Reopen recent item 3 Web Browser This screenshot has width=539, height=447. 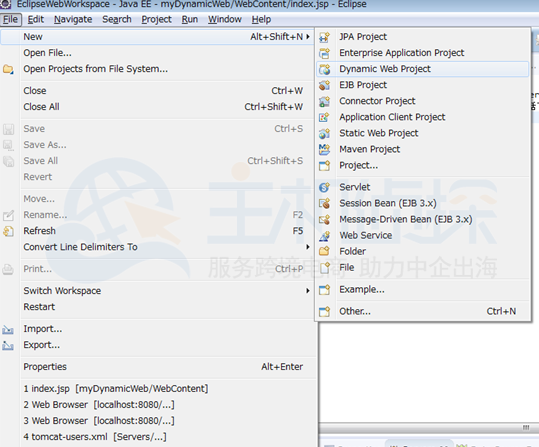[x=157, y=421]
